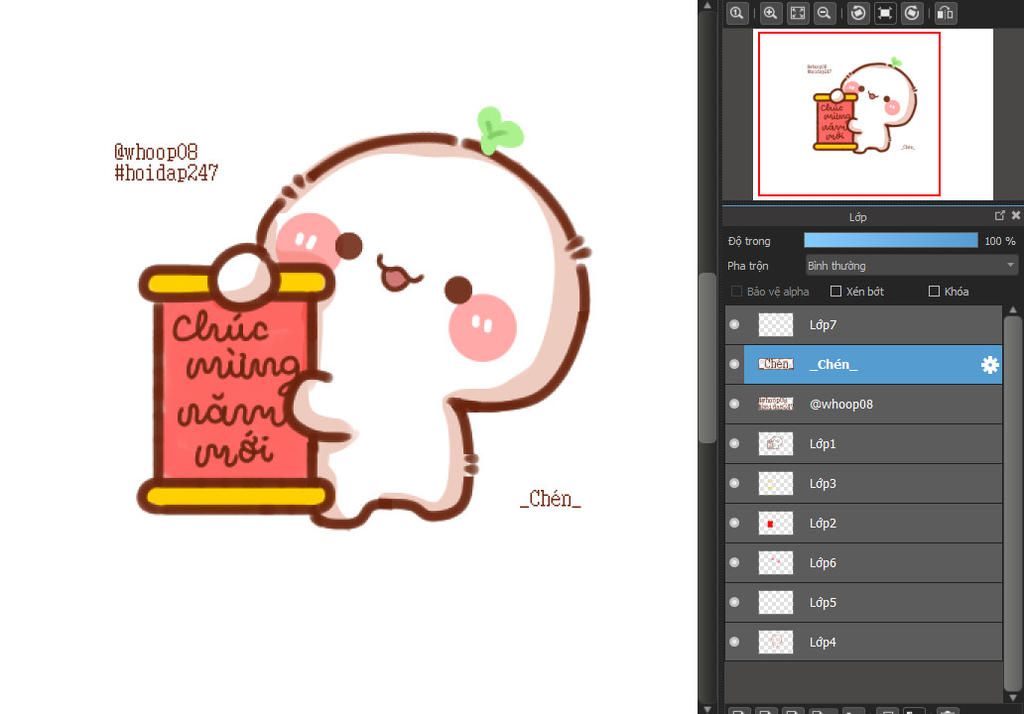Reset canvas rotation icon
This screenshot has width=1024, height=714.
click(x=885, y=13)
